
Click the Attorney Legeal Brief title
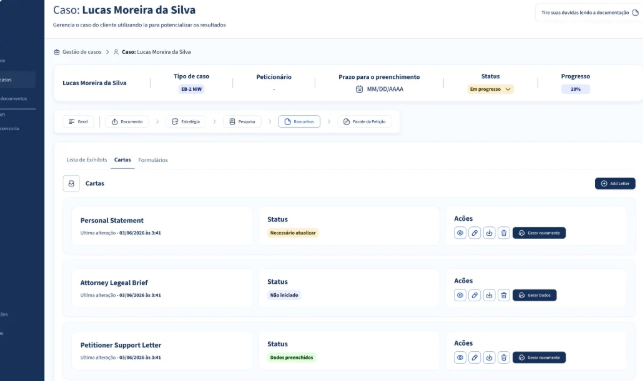click(x=114, y=283)
